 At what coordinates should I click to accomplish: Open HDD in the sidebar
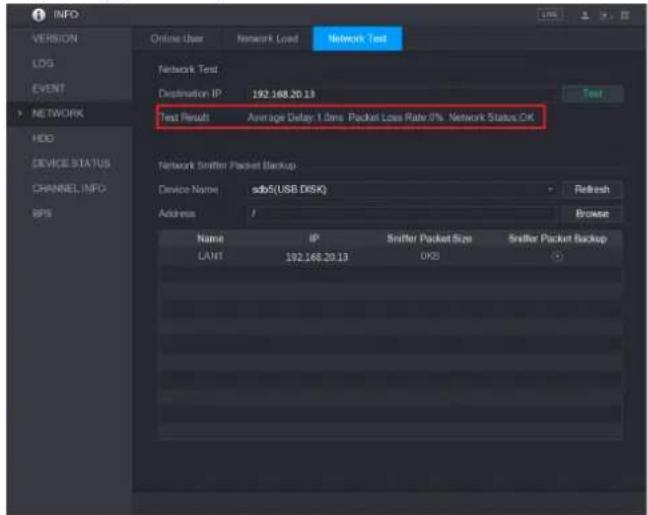[x=43, y=138]
